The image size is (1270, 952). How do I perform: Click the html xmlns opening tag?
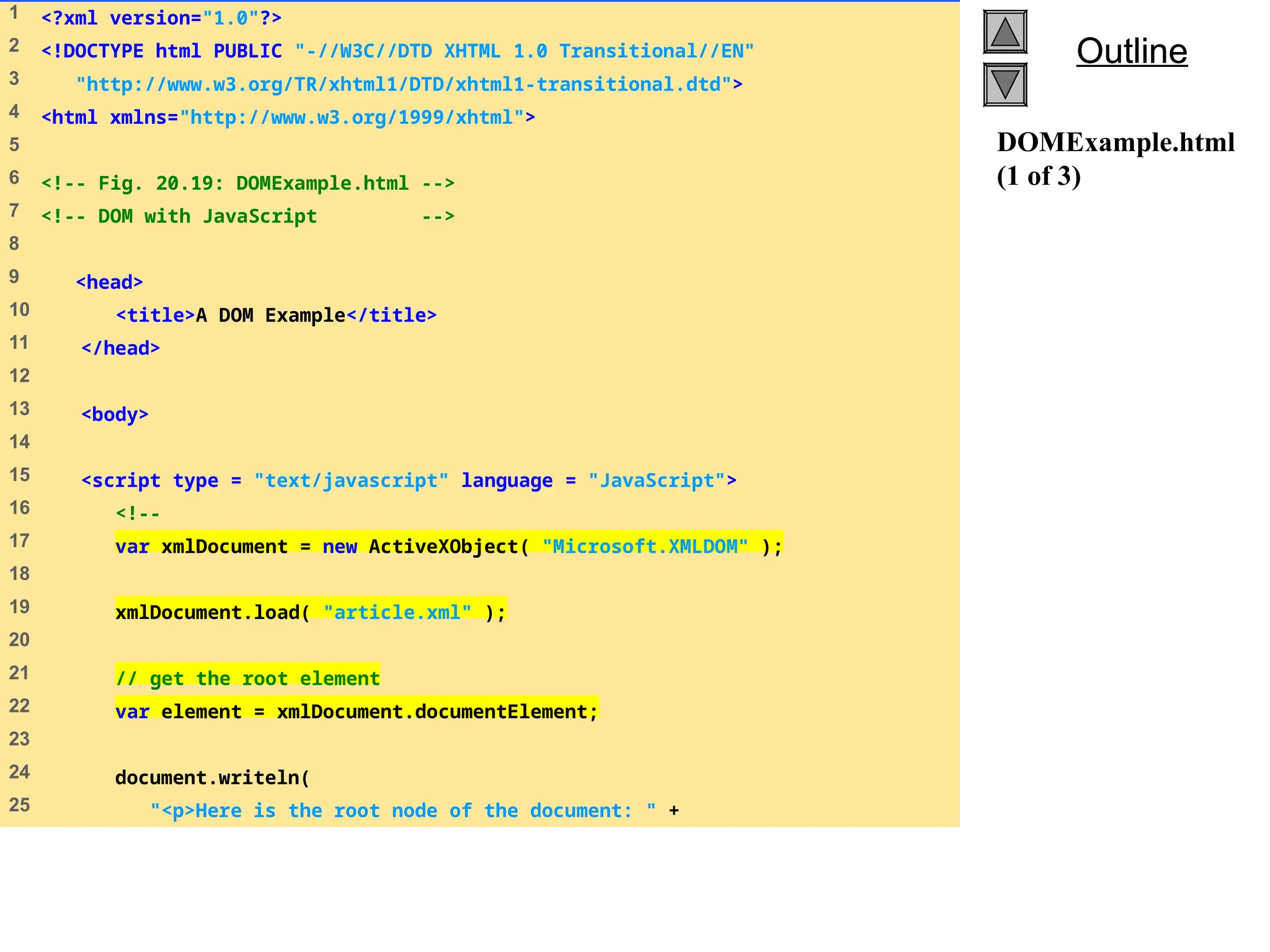point(288,117)
